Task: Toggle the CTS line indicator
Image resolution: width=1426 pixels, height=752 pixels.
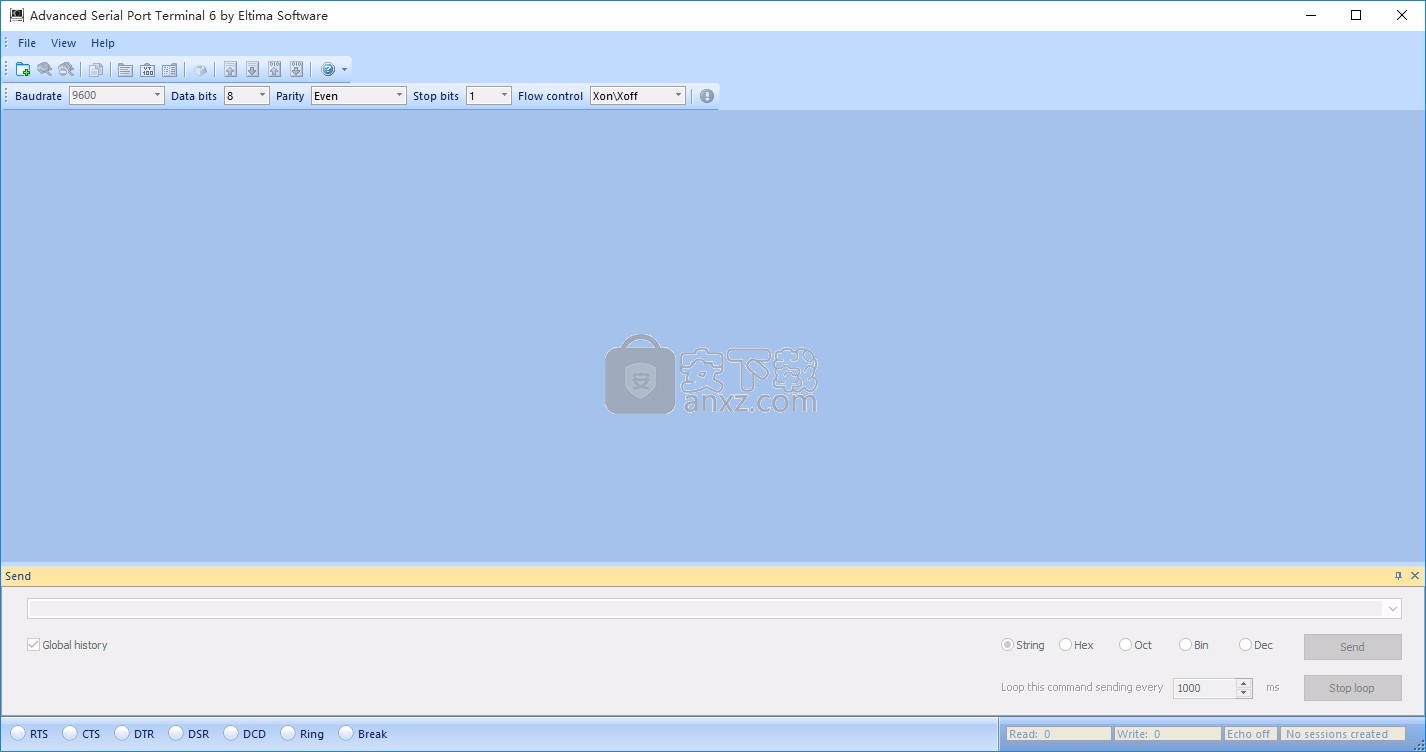Action: tap(70, 733)
